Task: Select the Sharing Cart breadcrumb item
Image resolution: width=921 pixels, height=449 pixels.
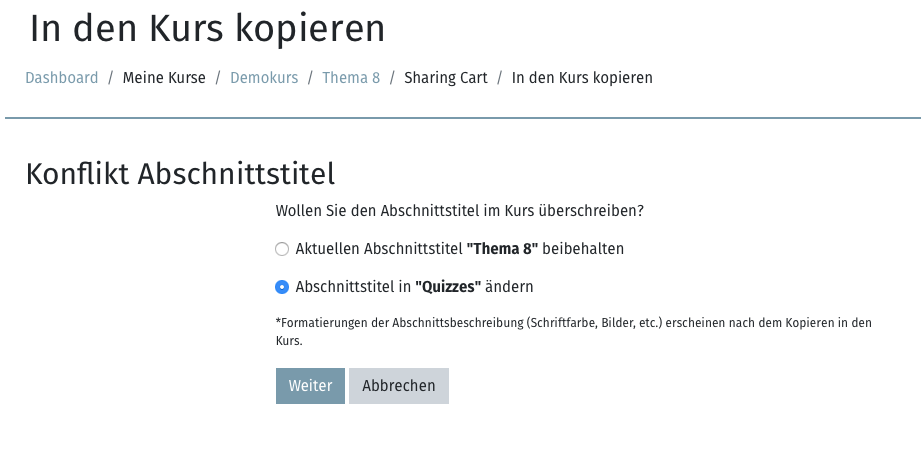Action: pos(446,78)
